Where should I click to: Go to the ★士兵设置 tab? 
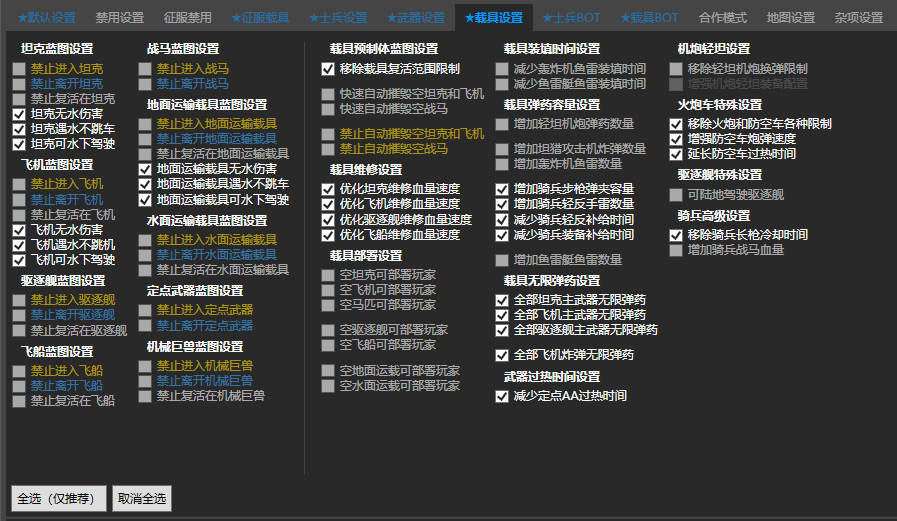pyautogui.click(x=338, y=18)
